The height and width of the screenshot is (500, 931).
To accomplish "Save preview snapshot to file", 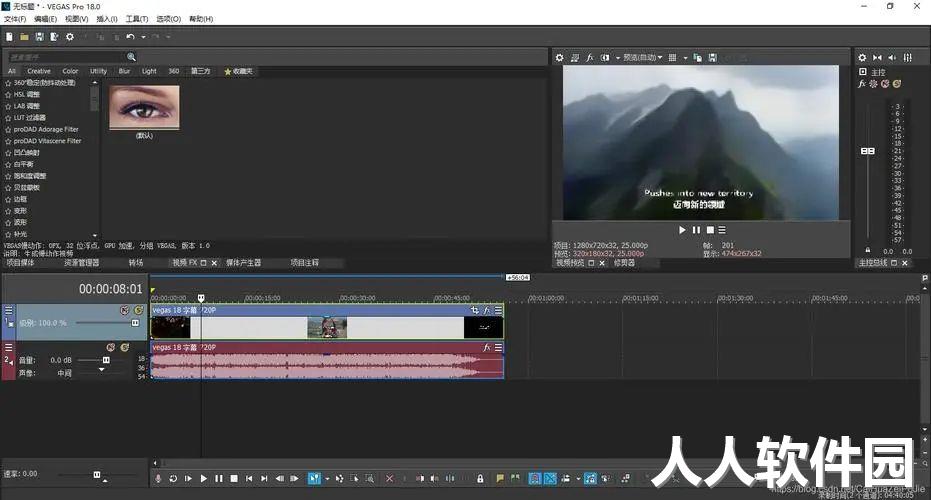I will (x=712, y=58).
